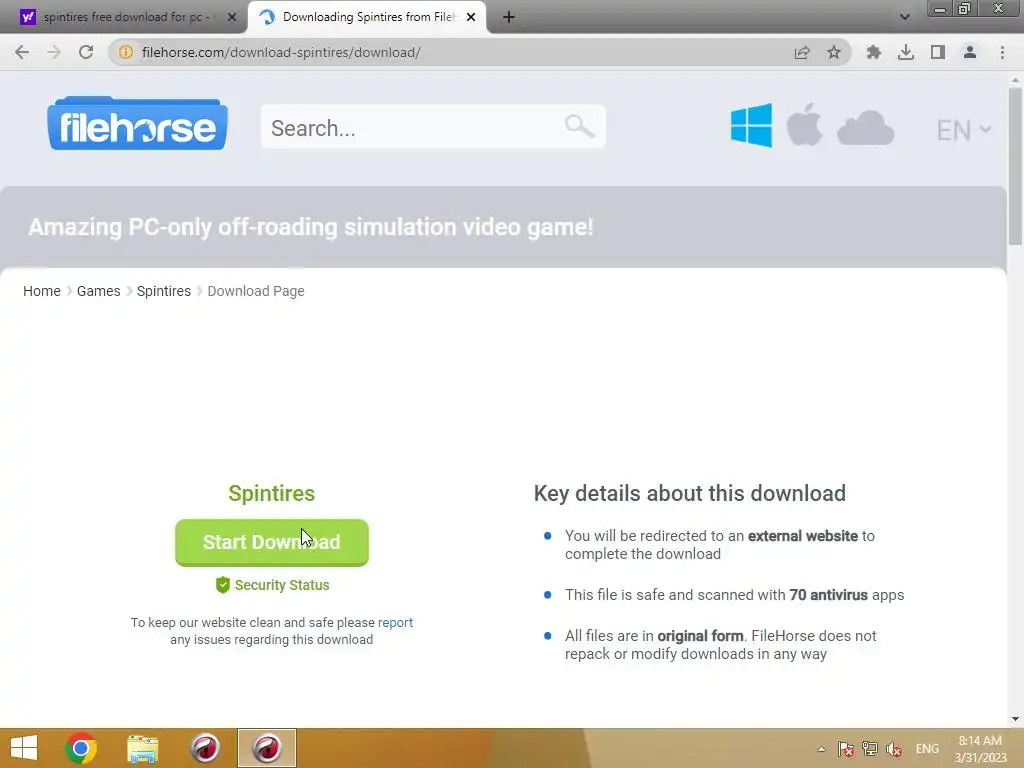Reload the current page
This screenshot has height=768, width=1024.
coord(86,52)
